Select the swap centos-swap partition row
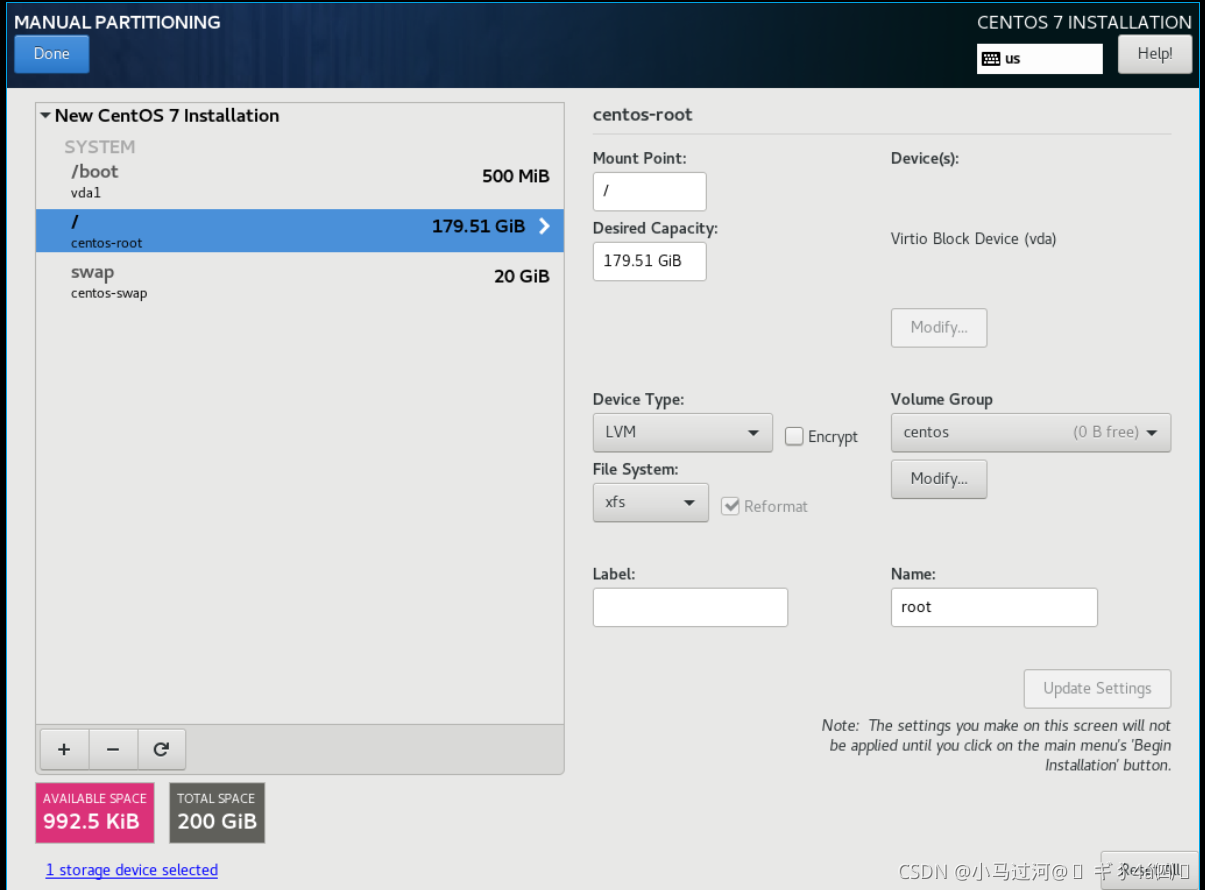Viewport: 1205px width, 890px height. 299,281
